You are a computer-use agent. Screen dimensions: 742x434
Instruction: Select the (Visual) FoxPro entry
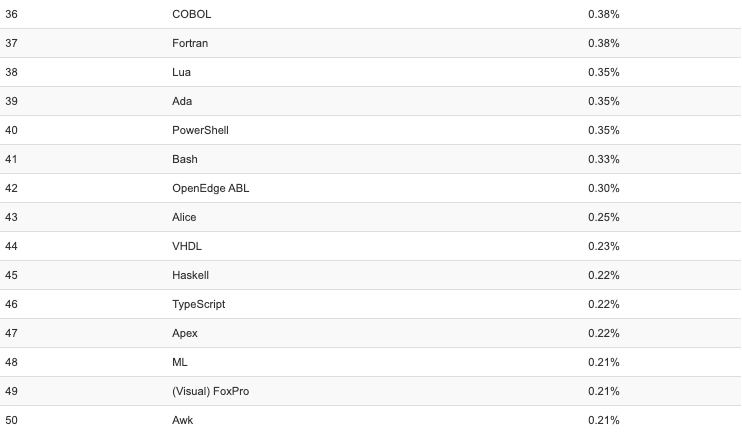pos(211,392)
